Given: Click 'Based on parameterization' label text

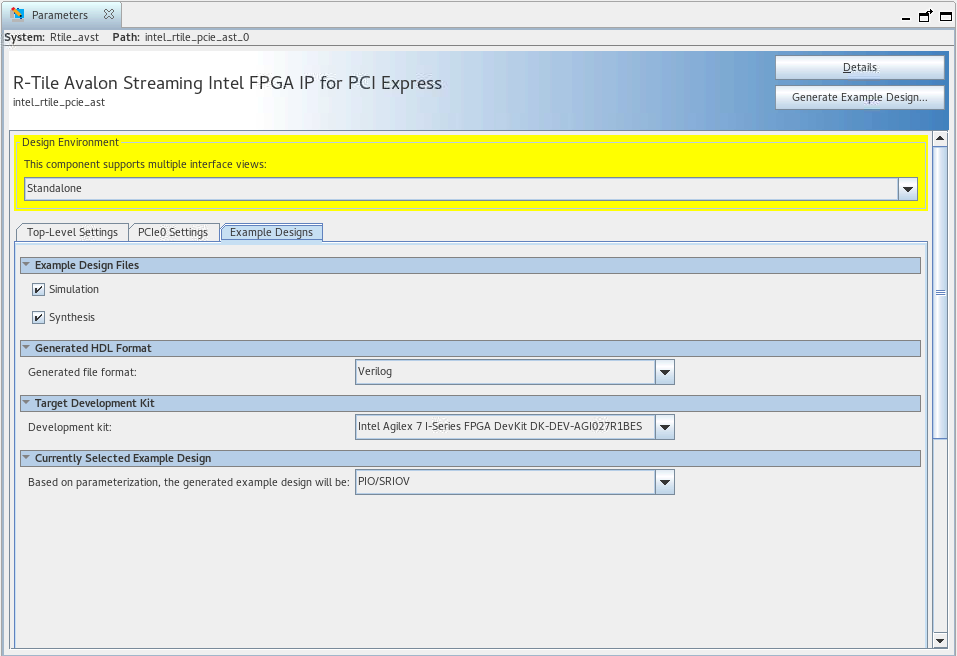Looking at the screenshot, I should coord(189,482).
